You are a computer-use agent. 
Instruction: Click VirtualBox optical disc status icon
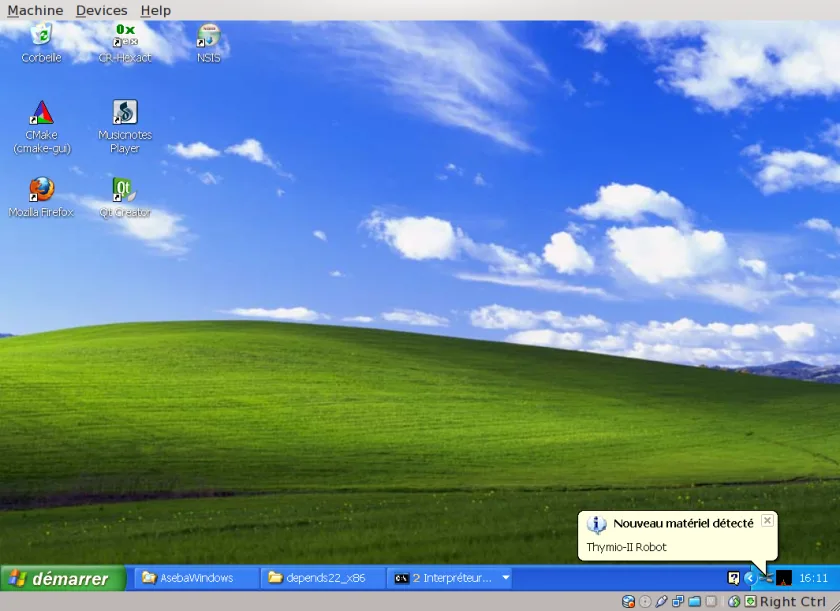(x=645, y=601)
